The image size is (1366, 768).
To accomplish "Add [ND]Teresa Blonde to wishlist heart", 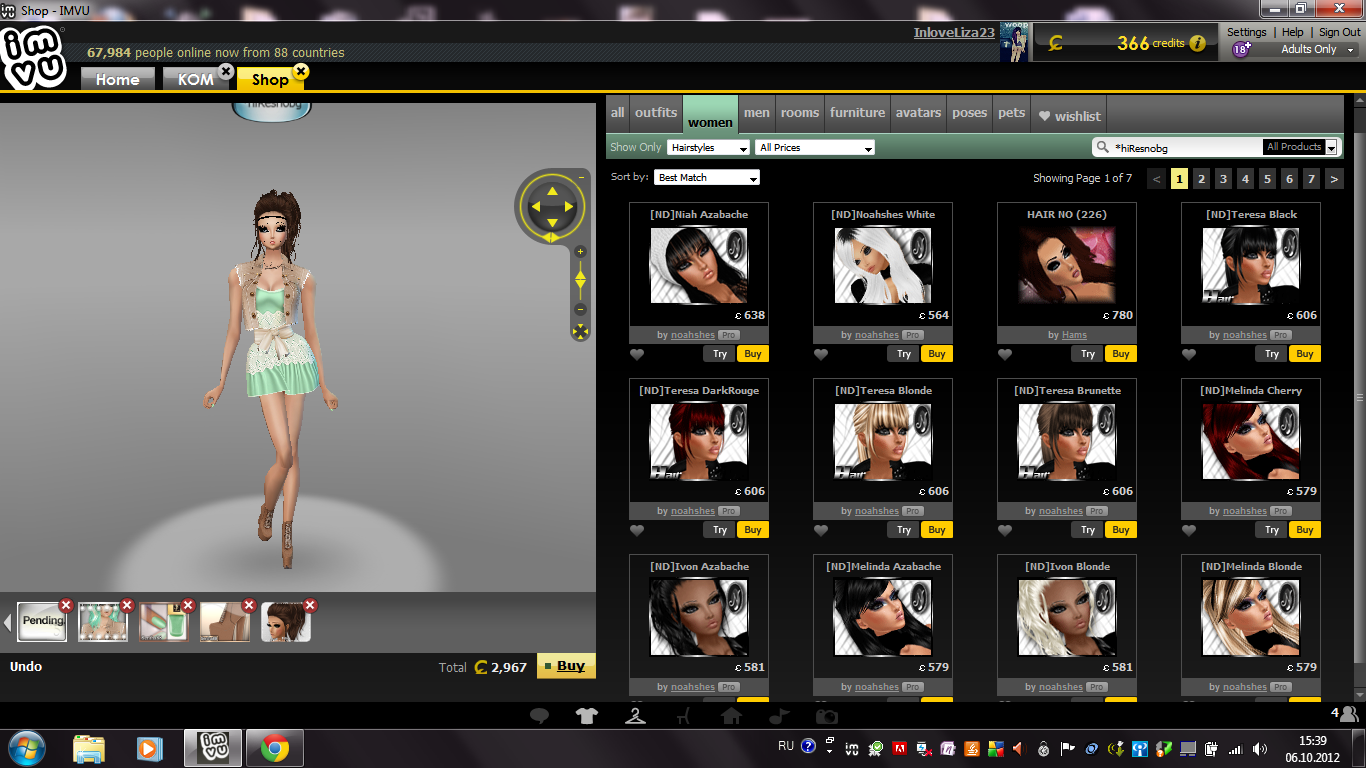I will coord(821,530).
